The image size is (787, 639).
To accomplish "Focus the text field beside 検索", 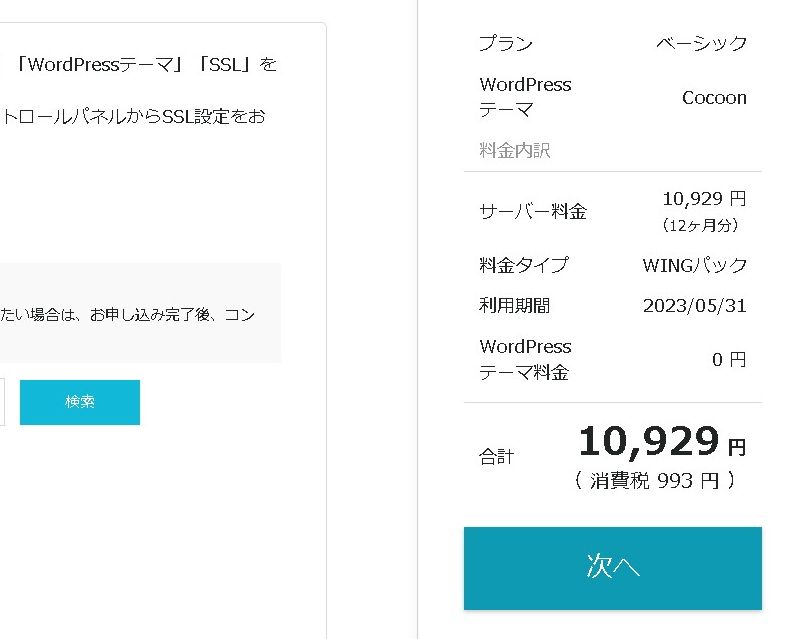I will (2, 402).
